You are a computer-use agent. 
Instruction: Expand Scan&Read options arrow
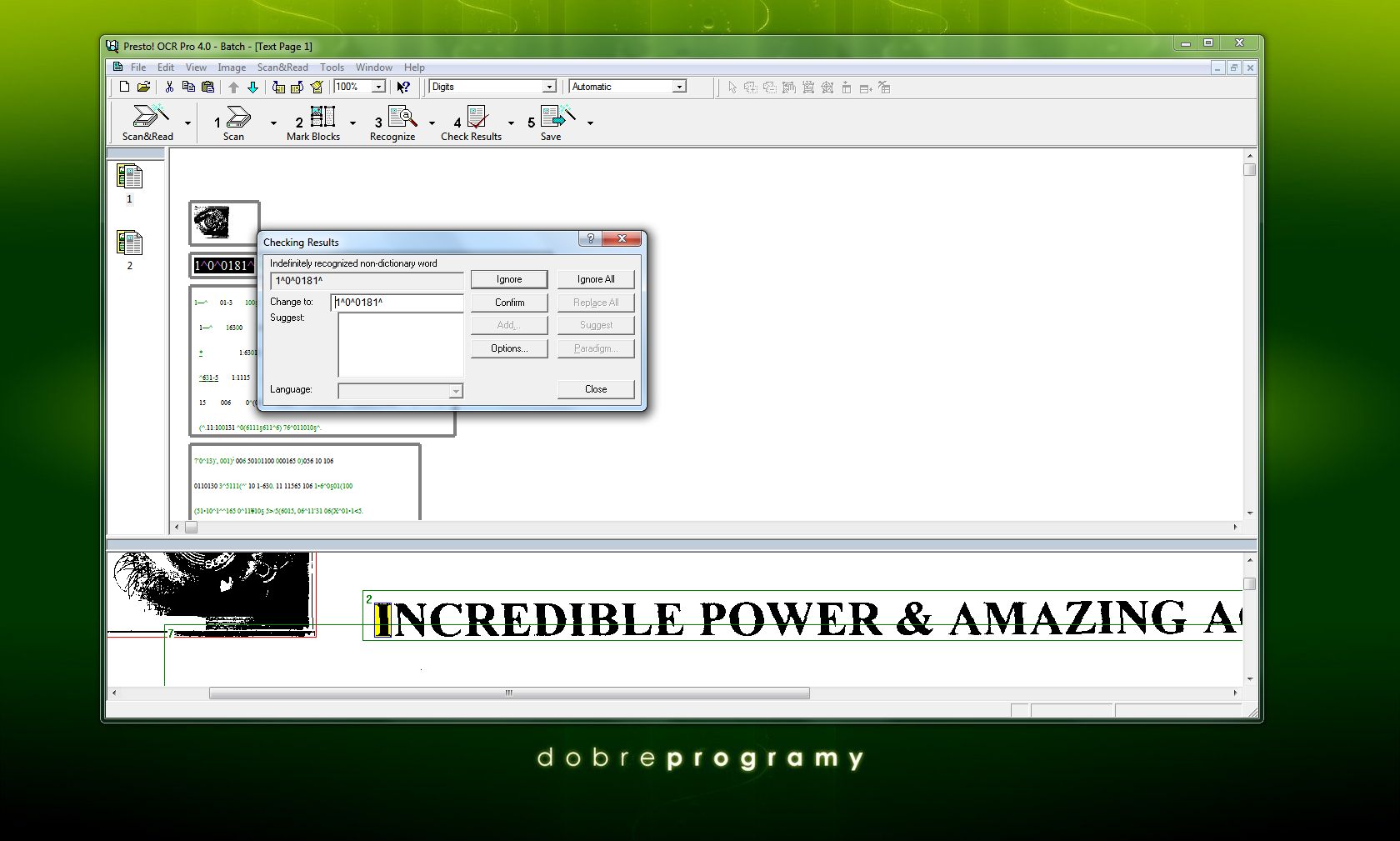pos(187,123)
